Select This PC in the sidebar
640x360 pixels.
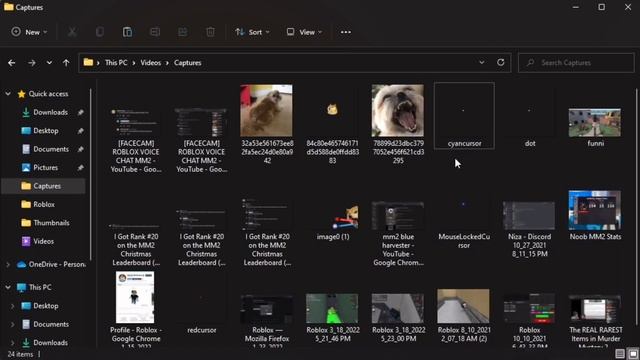[40, 287]
